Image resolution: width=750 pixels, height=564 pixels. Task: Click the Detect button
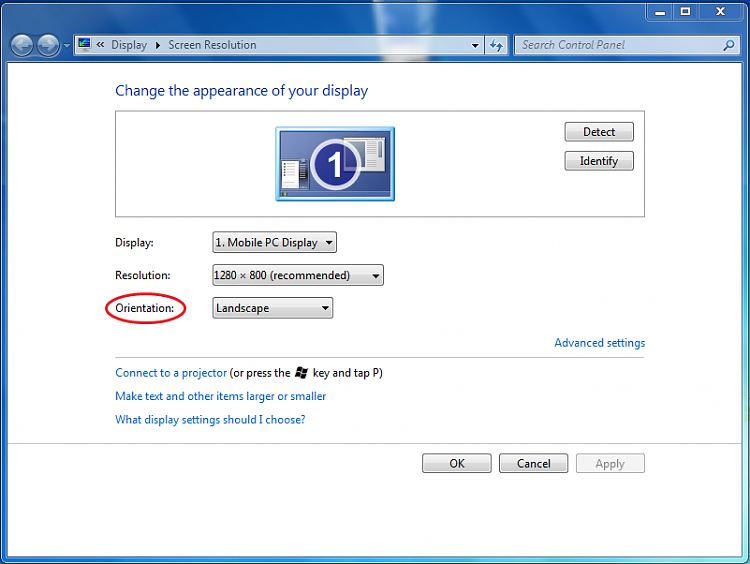(x=599, y=132)
